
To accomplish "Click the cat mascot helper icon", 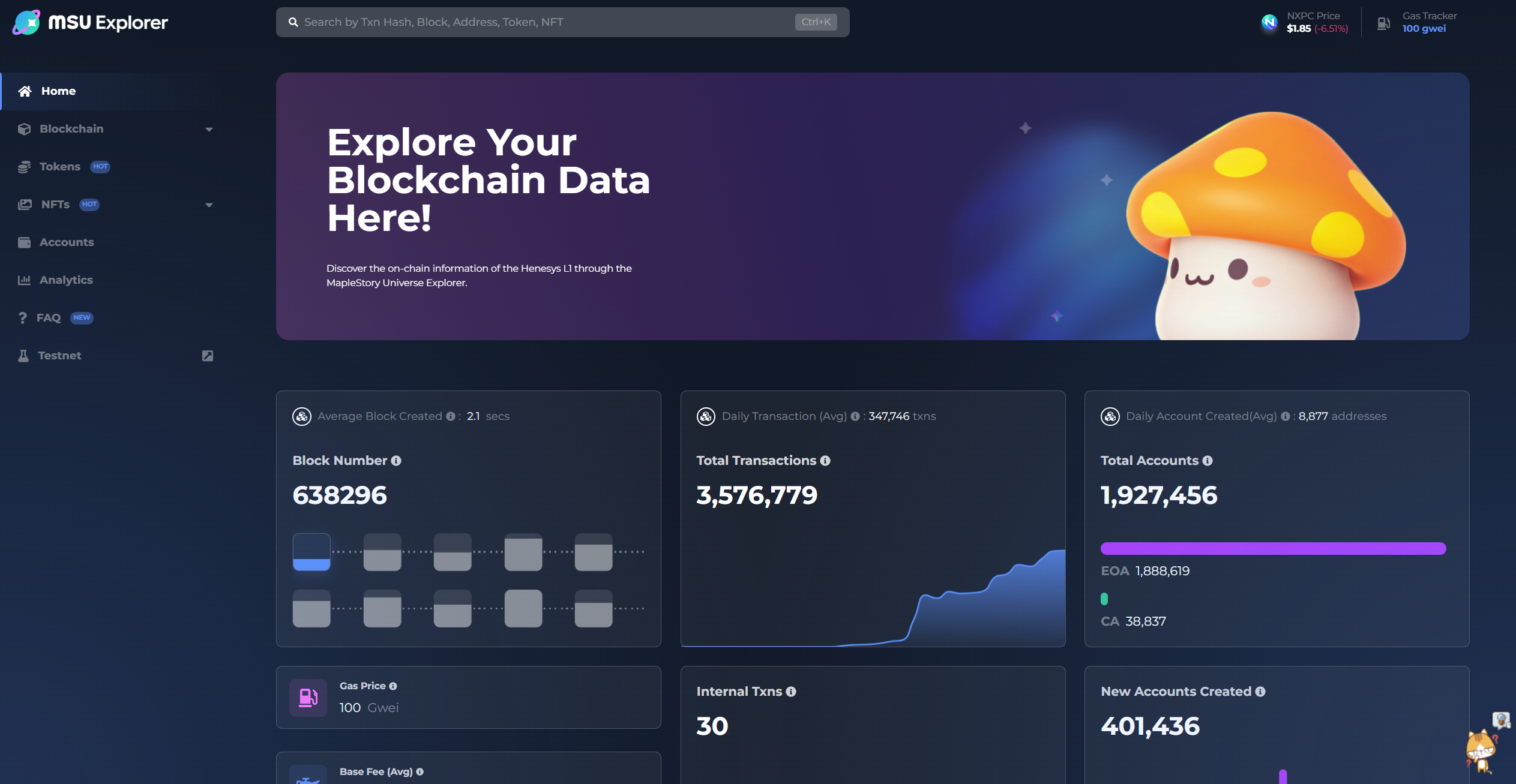I will click(x=1482, y=750).
